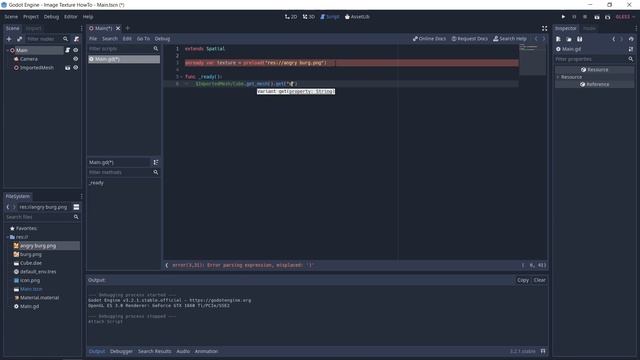Open script editor Go To menu
This screenshot has width=640, height=360.
[143, 39]
